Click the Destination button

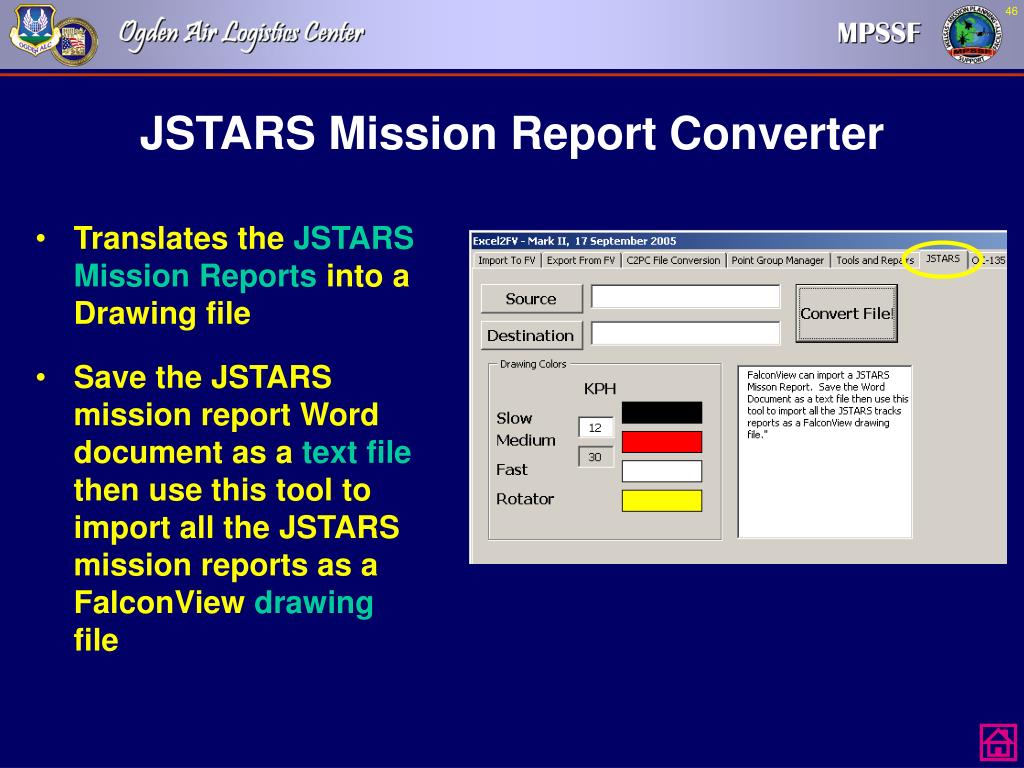coord(531,336)
